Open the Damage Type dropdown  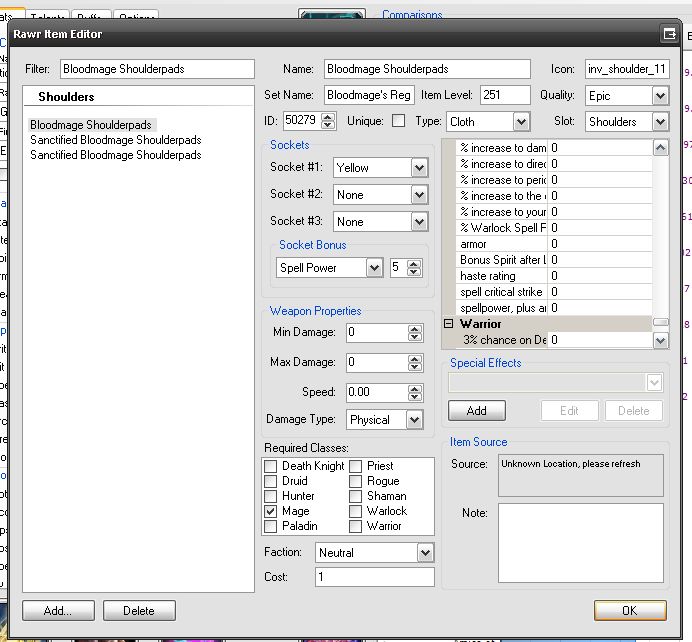click(414, 420)
